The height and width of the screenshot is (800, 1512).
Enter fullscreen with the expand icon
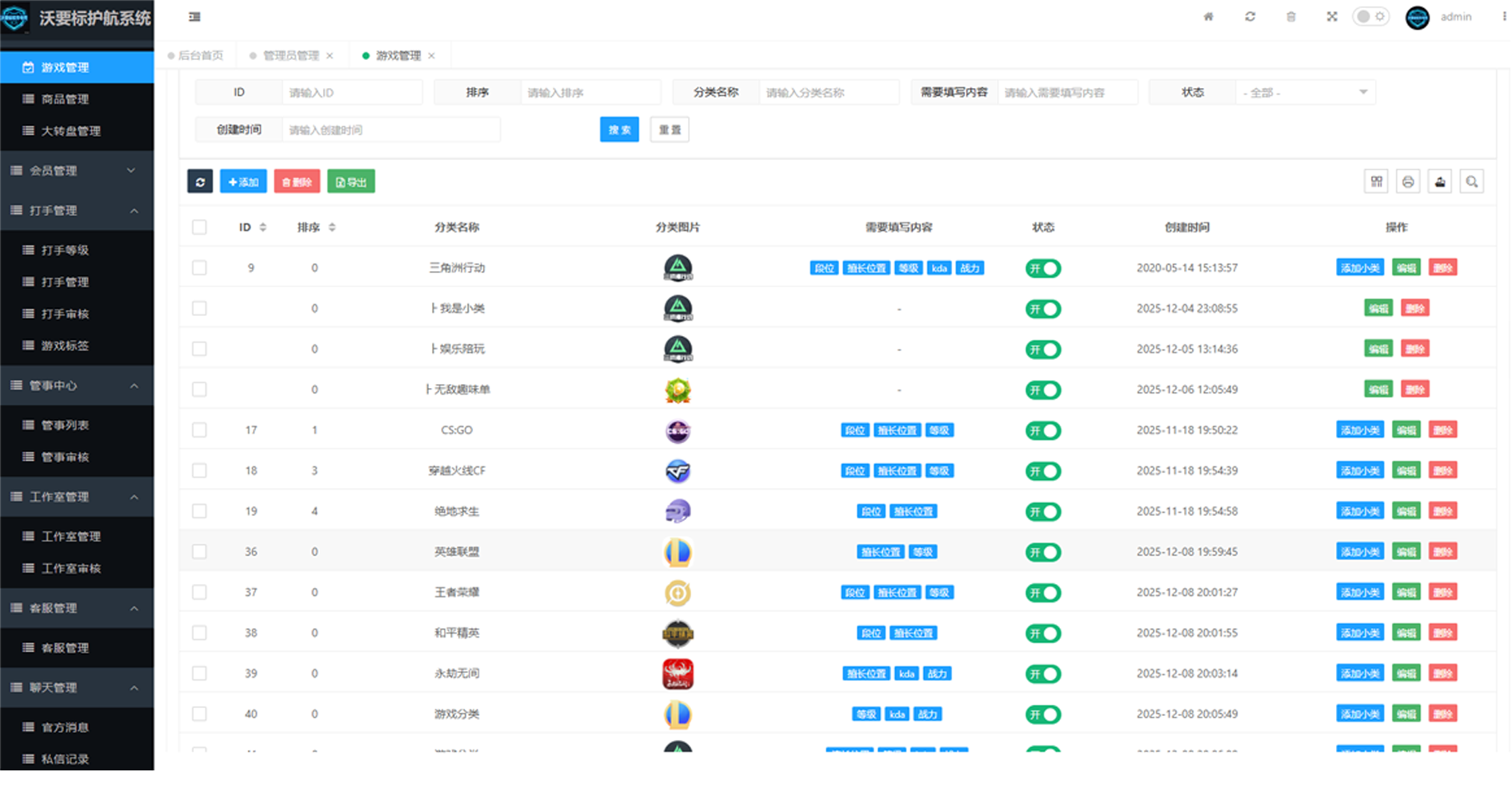1331,17
